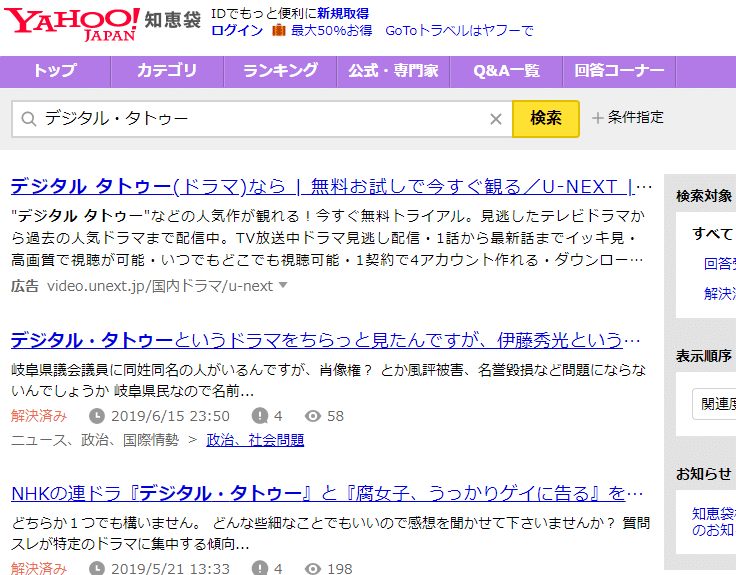This screenshot has width=736, height=575.
Task: Click the clock icon beside 2019/5/21 13:33
Action: (97, 568)
